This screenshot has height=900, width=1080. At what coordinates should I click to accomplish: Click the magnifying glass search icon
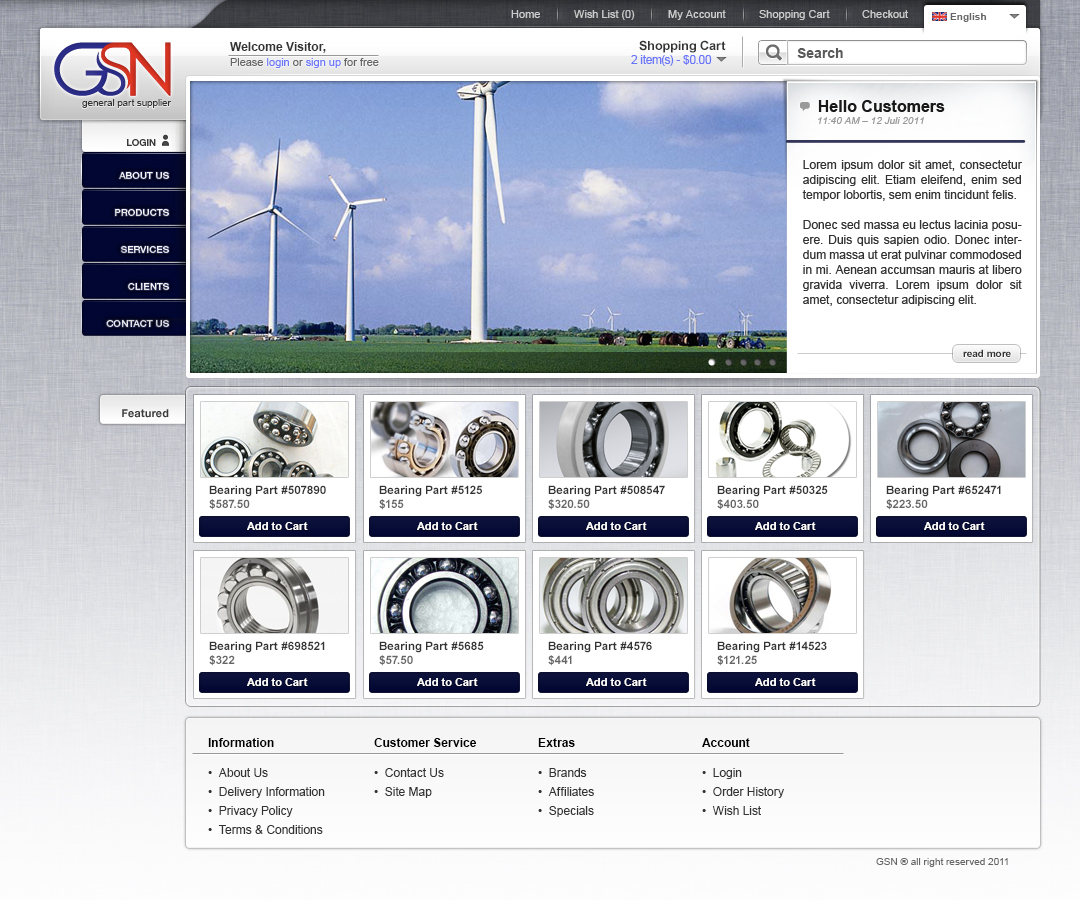click(773, 53)
